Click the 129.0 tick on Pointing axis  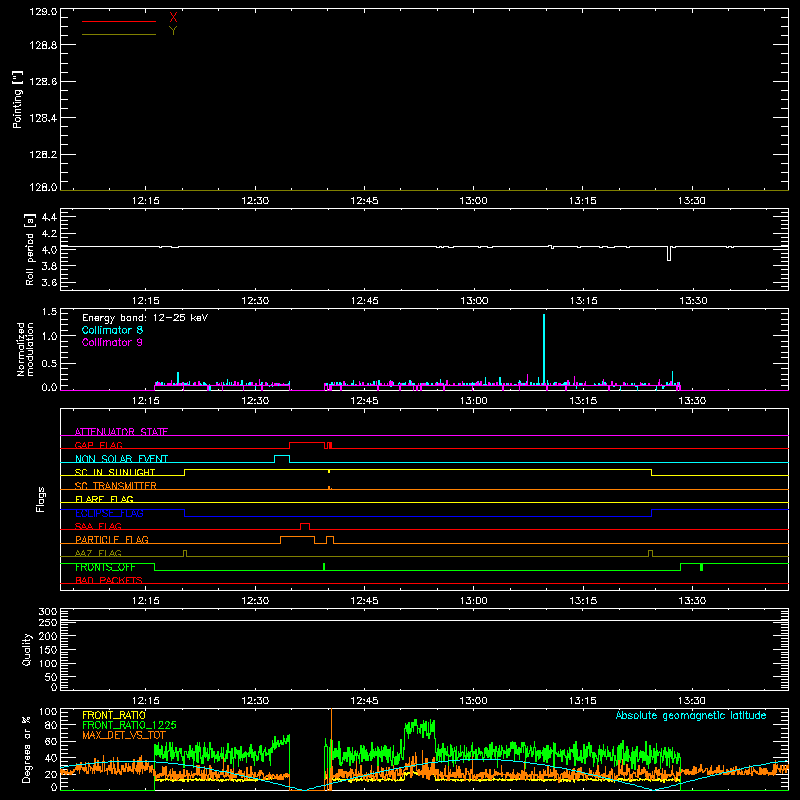(43, 12)
